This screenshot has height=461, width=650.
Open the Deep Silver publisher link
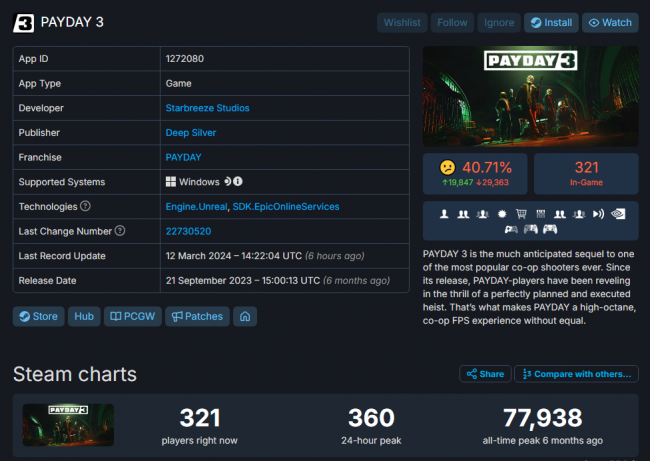pos(191,133)
